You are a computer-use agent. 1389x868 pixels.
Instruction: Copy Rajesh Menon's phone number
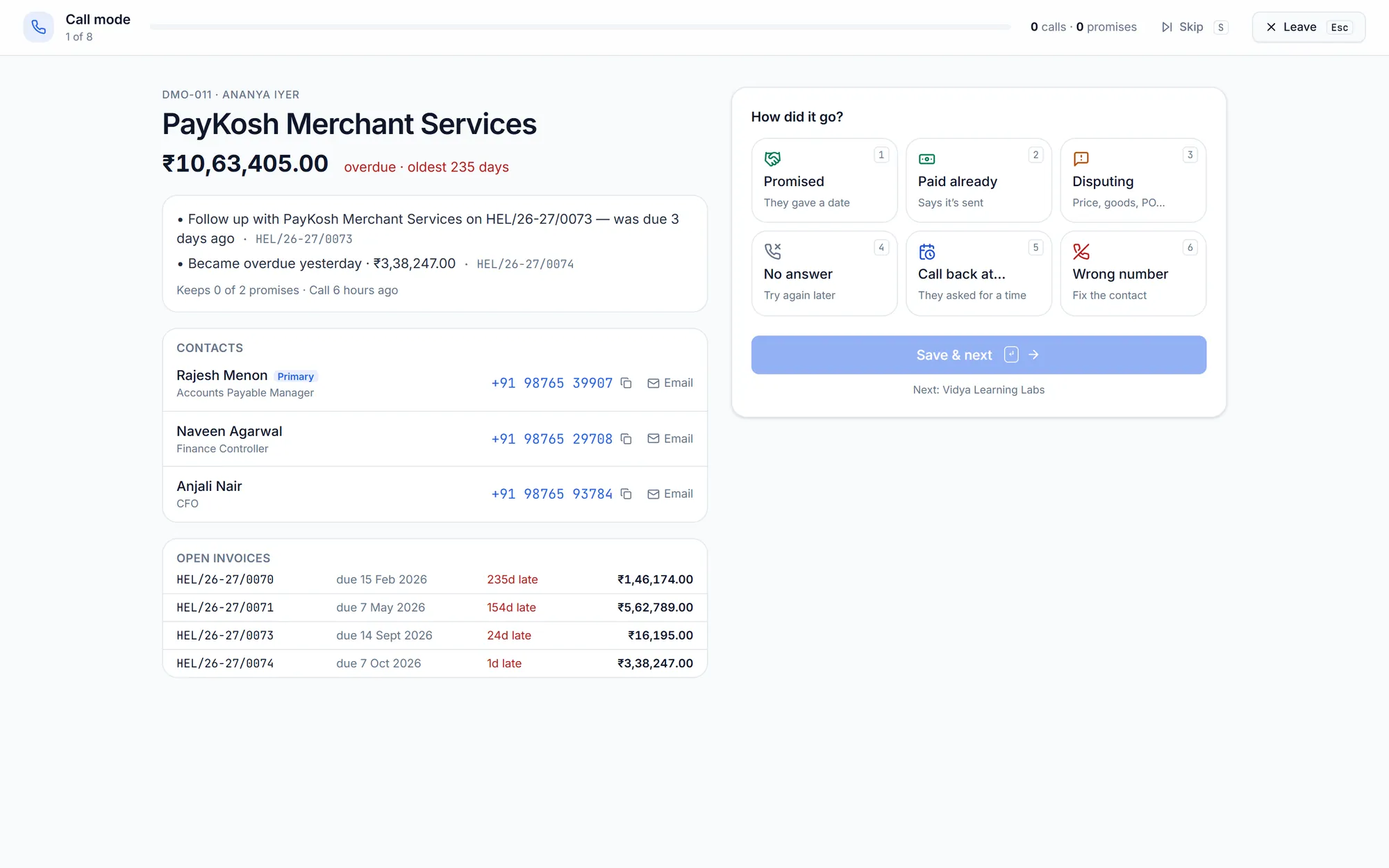tap(626, 383)
